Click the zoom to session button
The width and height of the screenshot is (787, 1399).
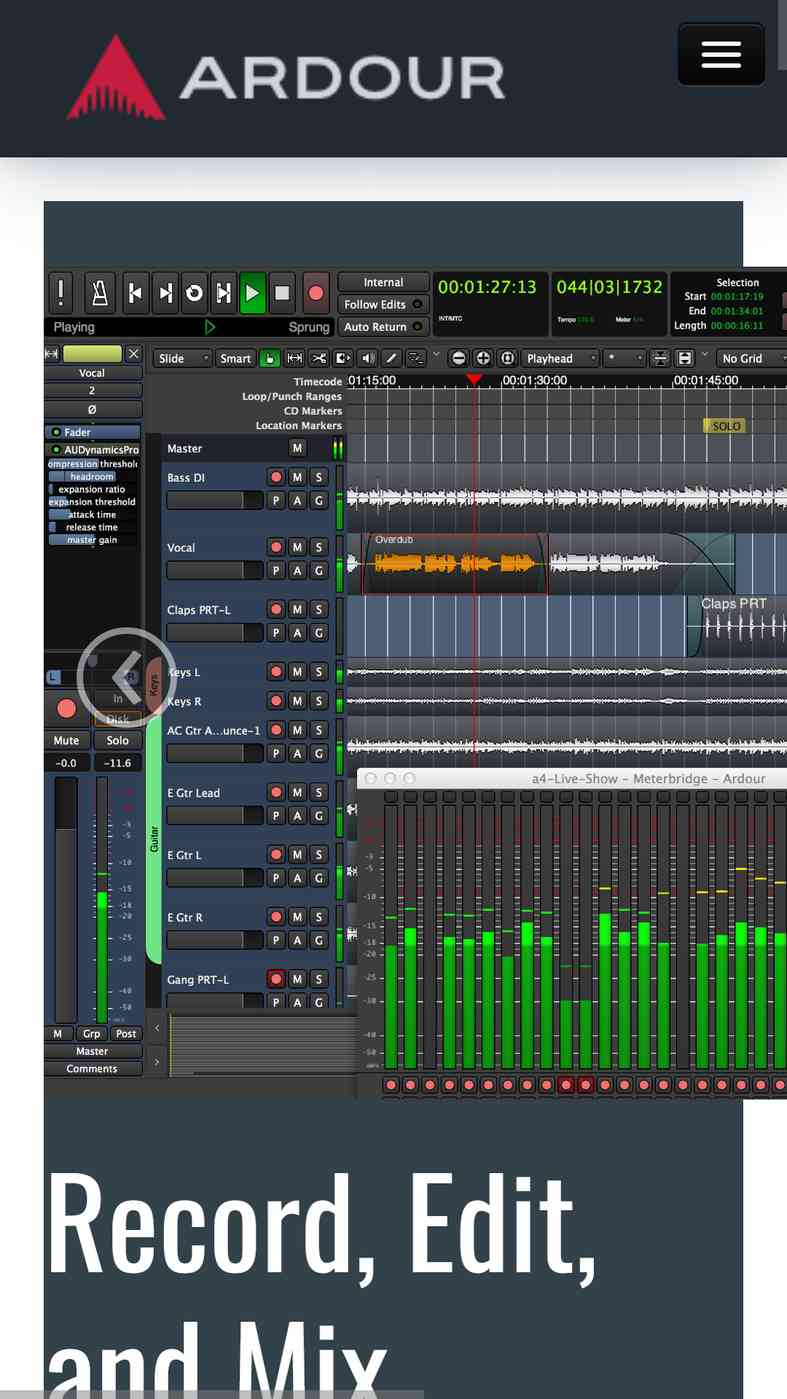click(507, 358)
